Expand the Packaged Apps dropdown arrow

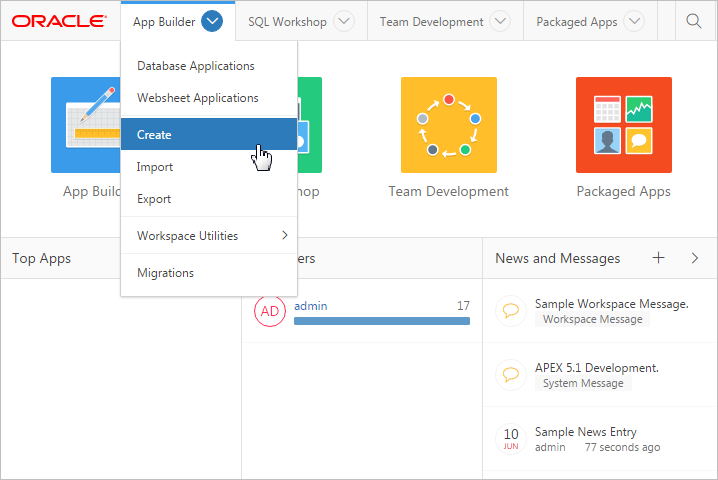pyautogui.click(x=634, y=21)
